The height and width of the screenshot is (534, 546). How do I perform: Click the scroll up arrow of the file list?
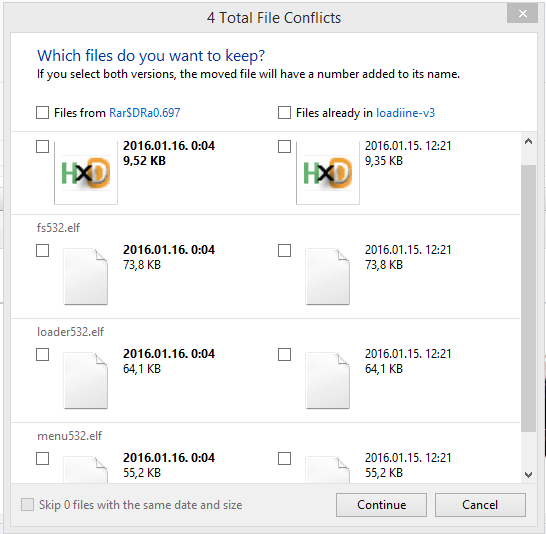tap(528, 141)
